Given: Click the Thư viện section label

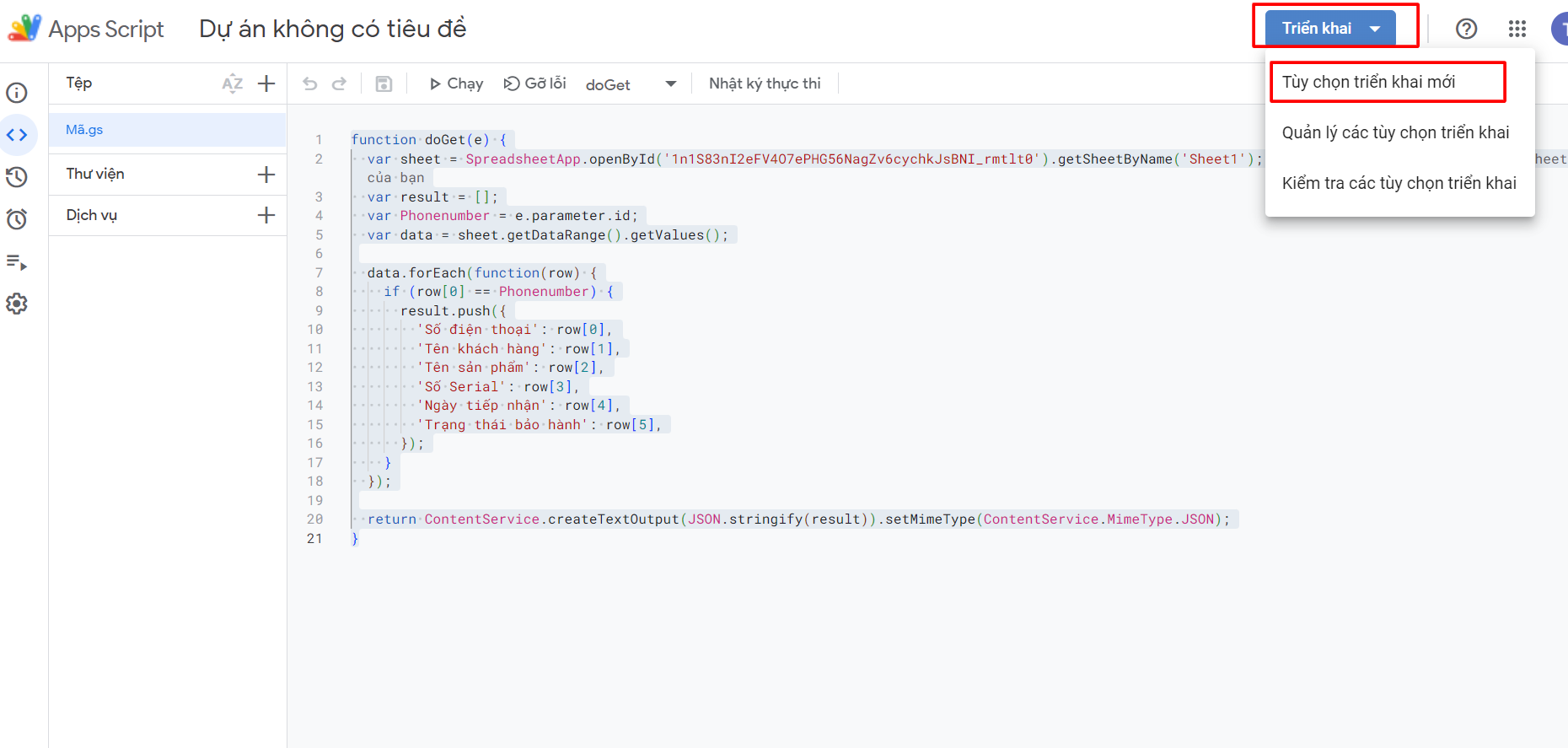Looking at the screenshot, I should point(95,174).
